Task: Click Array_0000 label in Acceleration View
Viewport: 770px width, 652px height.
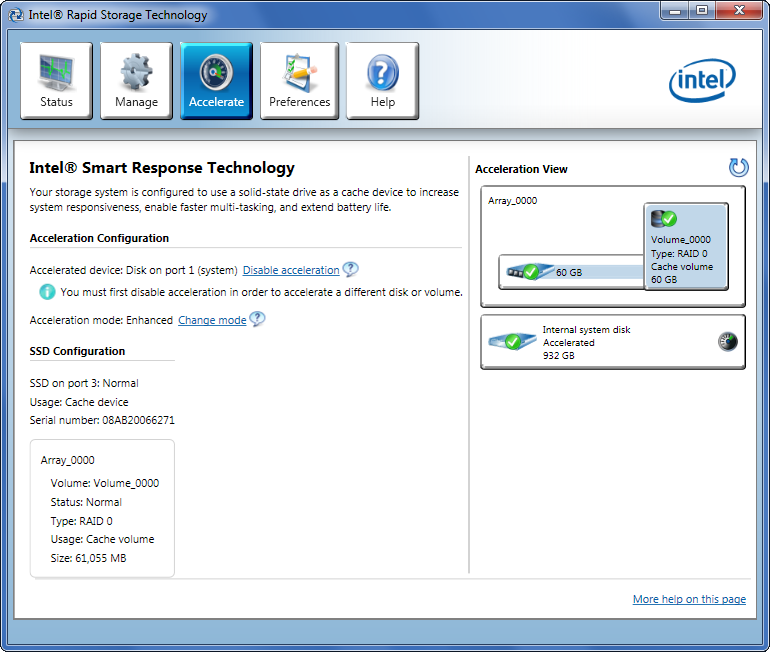Action: (x=513, y=200)
